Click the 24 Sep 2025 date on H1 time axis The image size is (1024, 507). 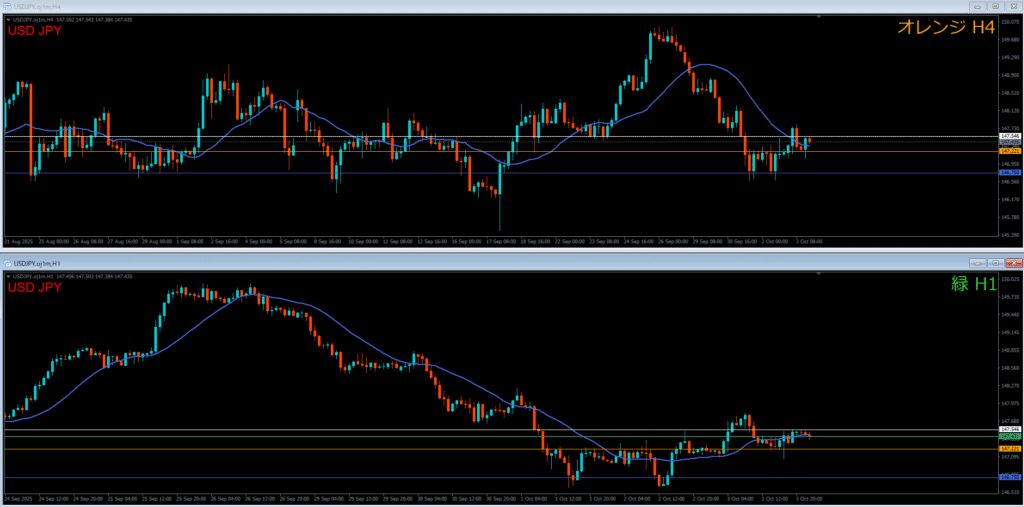(x=18, y=499)
